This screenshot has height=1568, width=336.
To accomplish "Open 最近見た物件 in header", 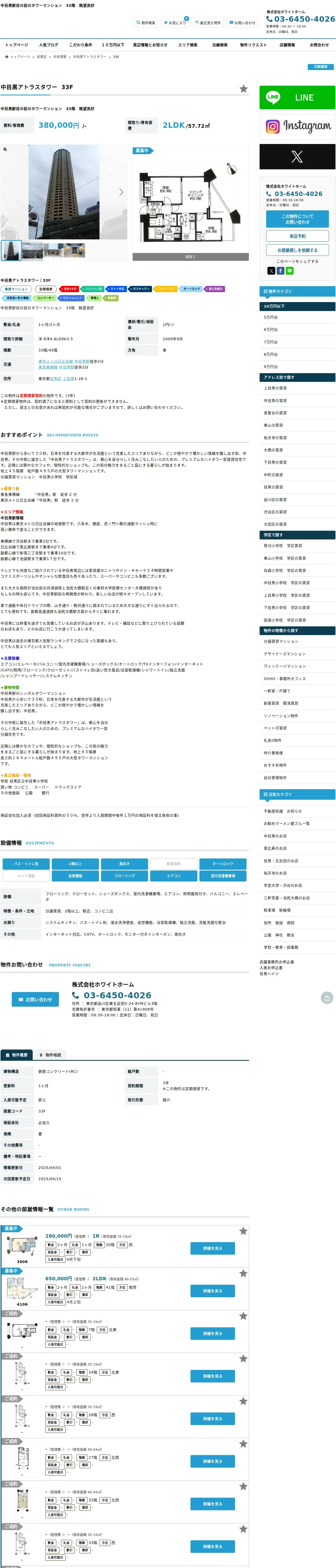I will (208, 22).
